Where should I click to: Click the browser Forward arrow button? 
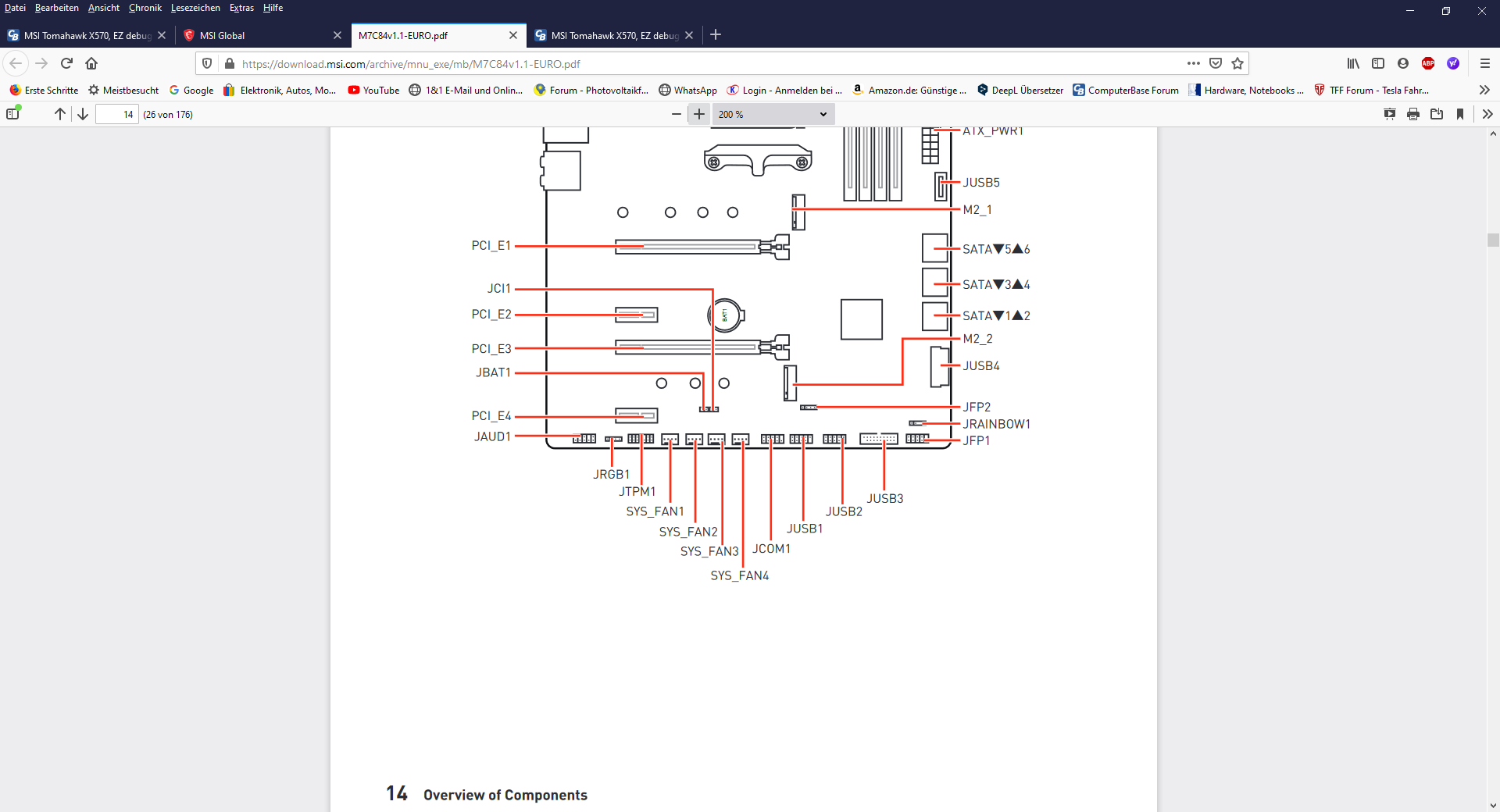pos(41,63)
